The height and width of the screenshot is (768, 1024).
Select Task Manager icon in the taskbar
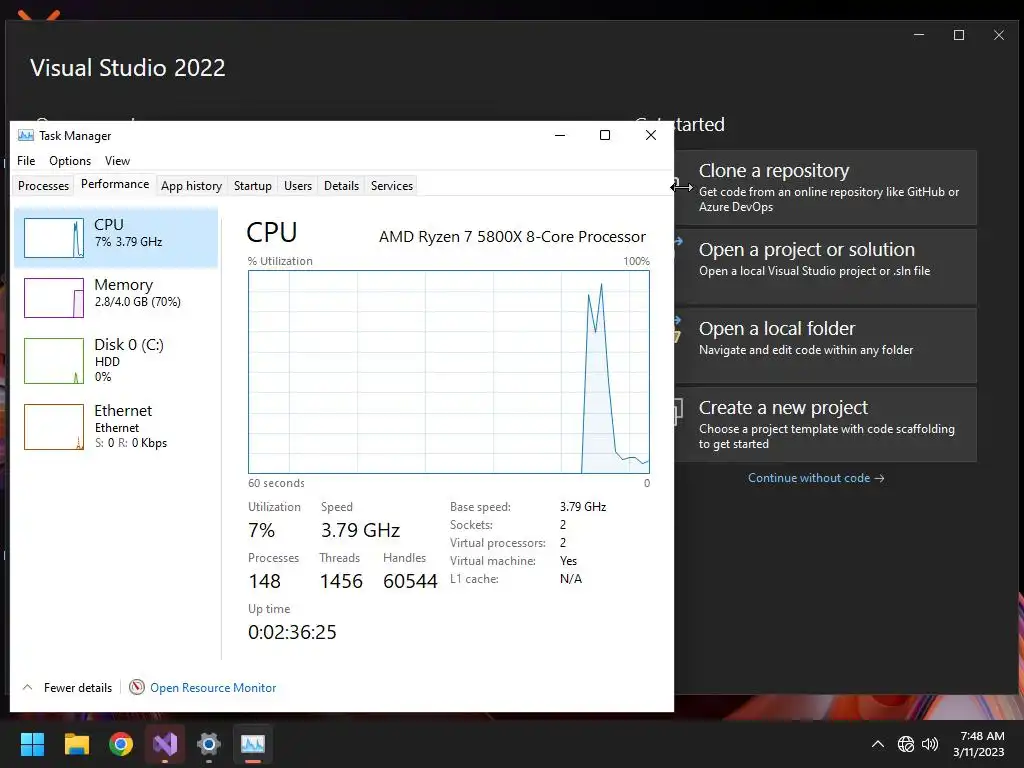(253, 744)
